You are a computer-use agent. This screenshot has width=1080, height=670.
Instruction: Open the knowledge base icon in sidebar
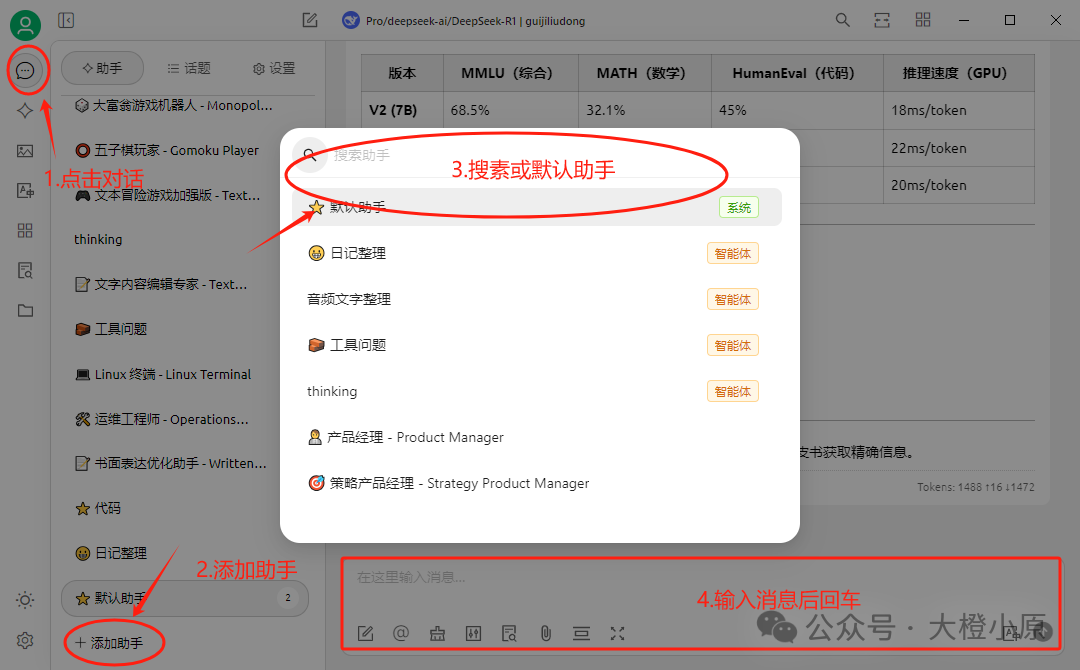point(25,271)
